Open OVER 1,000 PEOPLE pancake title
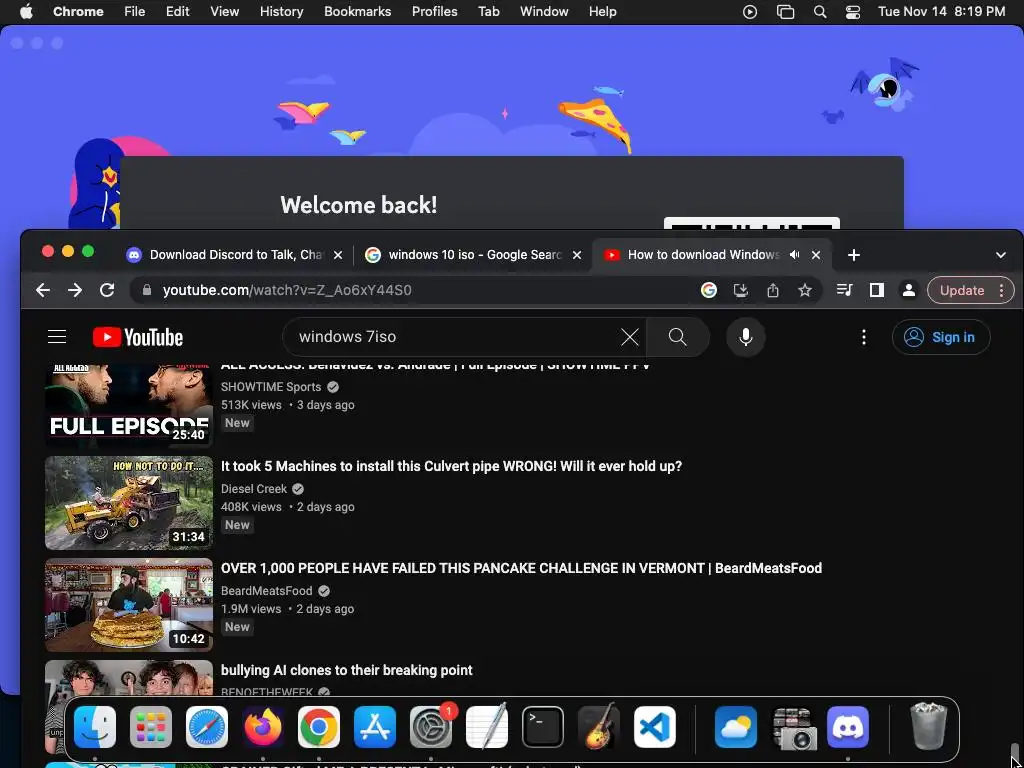Screen dimensions: 1024x768 pos(521,568)
